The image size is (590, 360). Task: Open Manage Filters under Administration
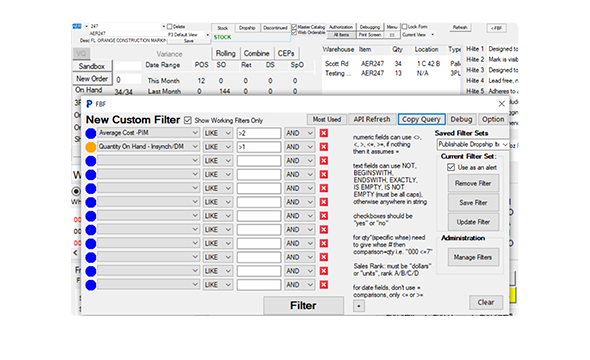pos(473,257)
